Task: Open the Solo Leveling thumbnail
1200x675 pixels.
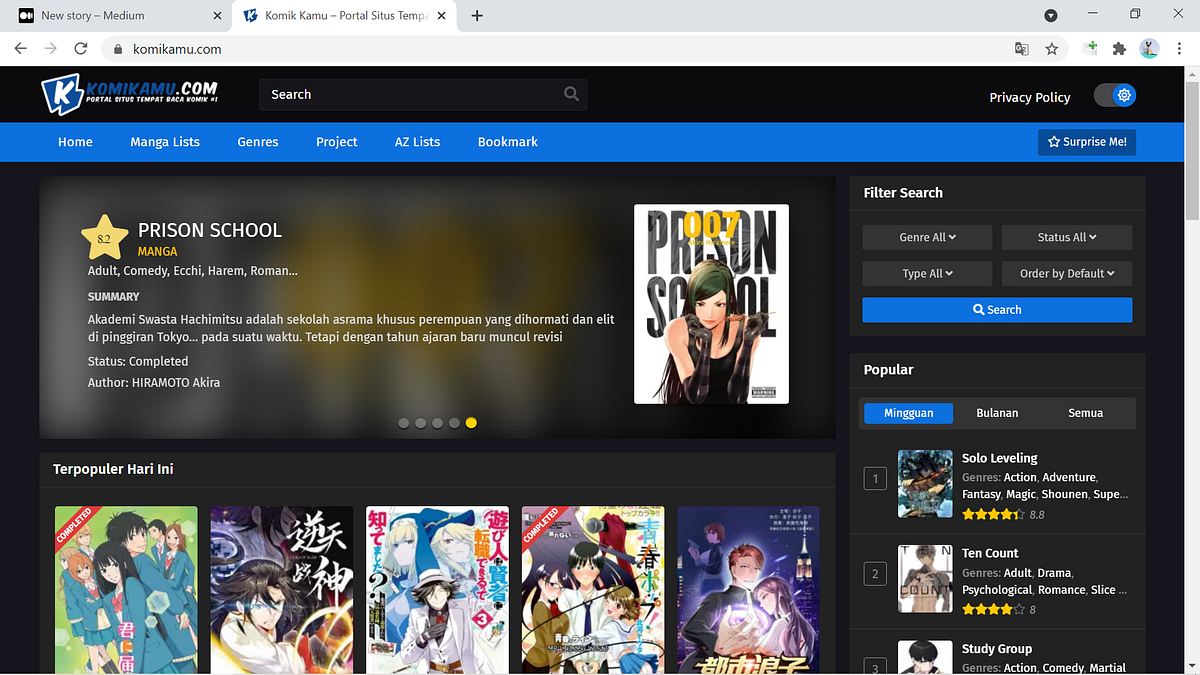Action: tap(925, 483)
